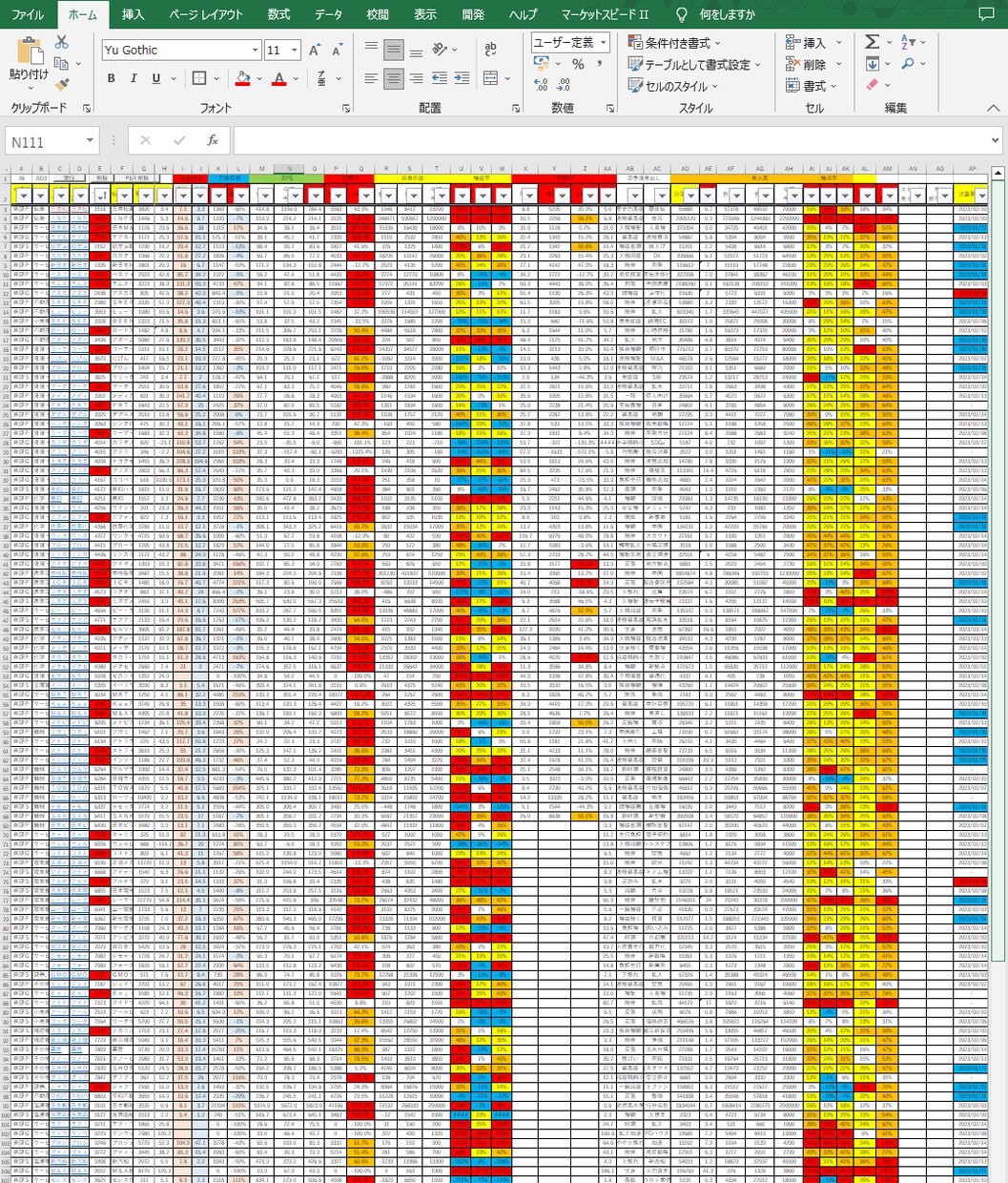Click the text orientation icon

click(x=440, y=49)
